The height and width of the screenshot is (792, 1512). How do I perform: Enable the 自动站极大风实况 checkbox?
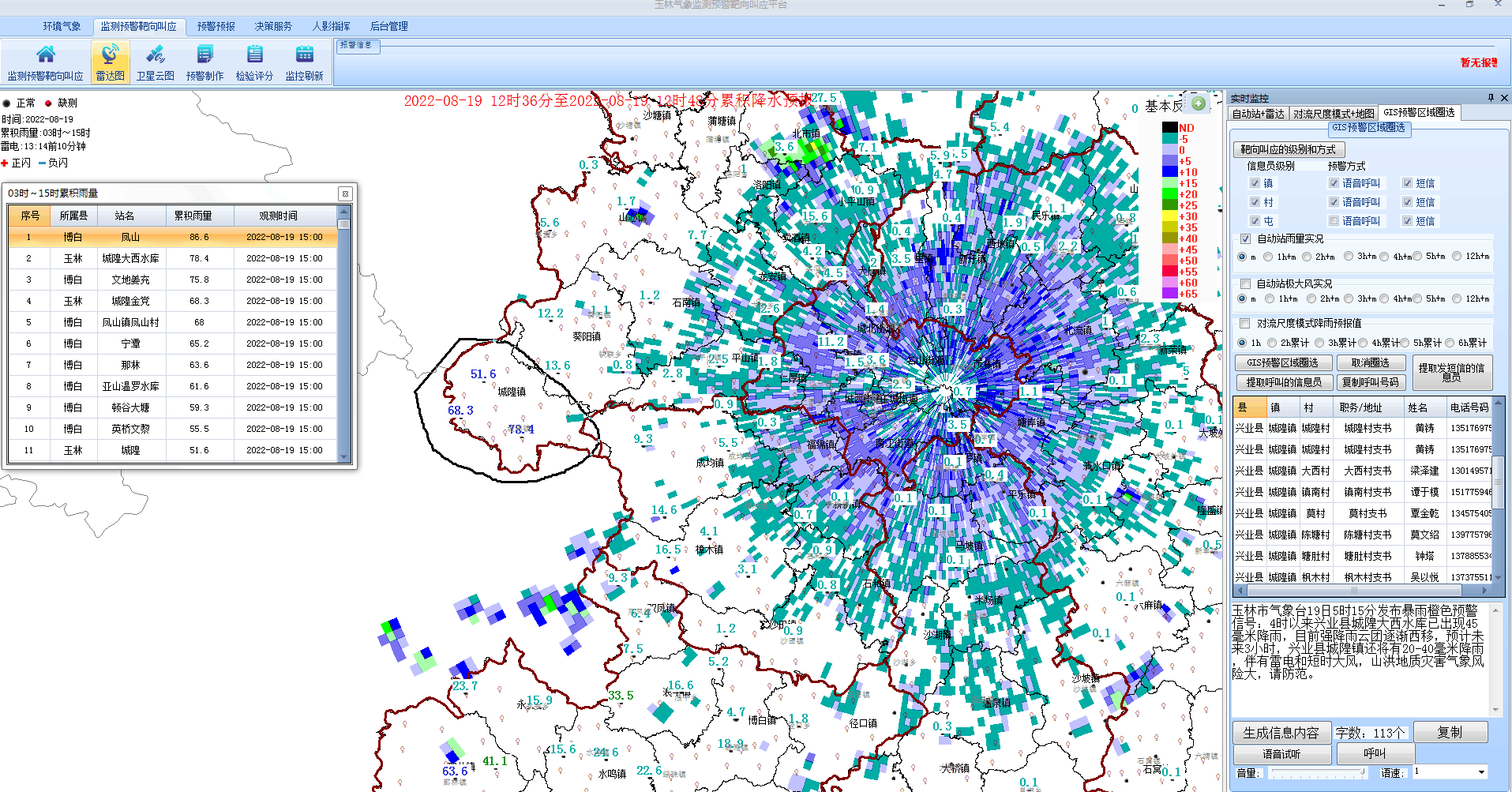(x=1245, y=283)
